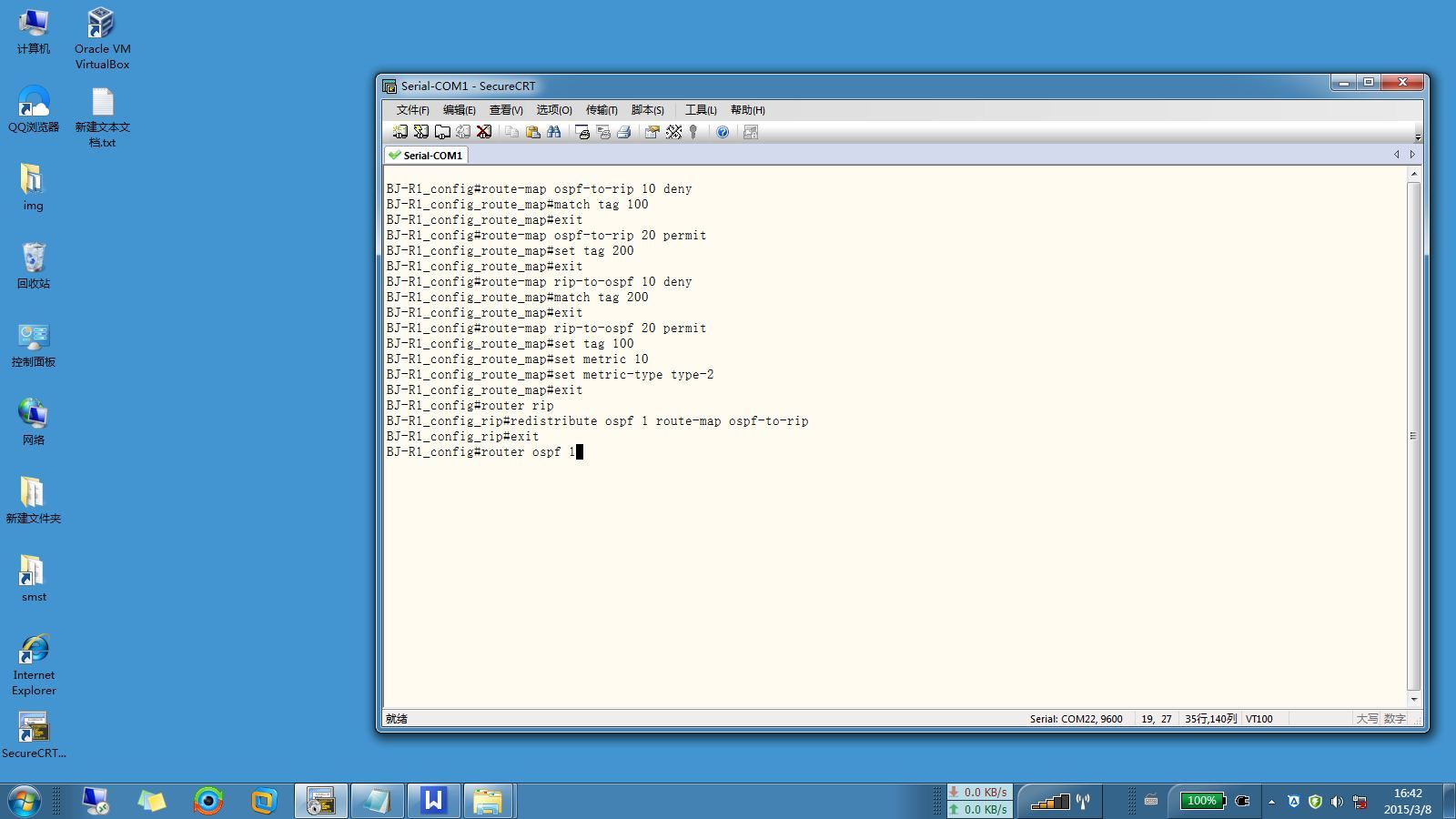
Task: Click the tab scroll left arrow
Action: tap(1397, 155)
